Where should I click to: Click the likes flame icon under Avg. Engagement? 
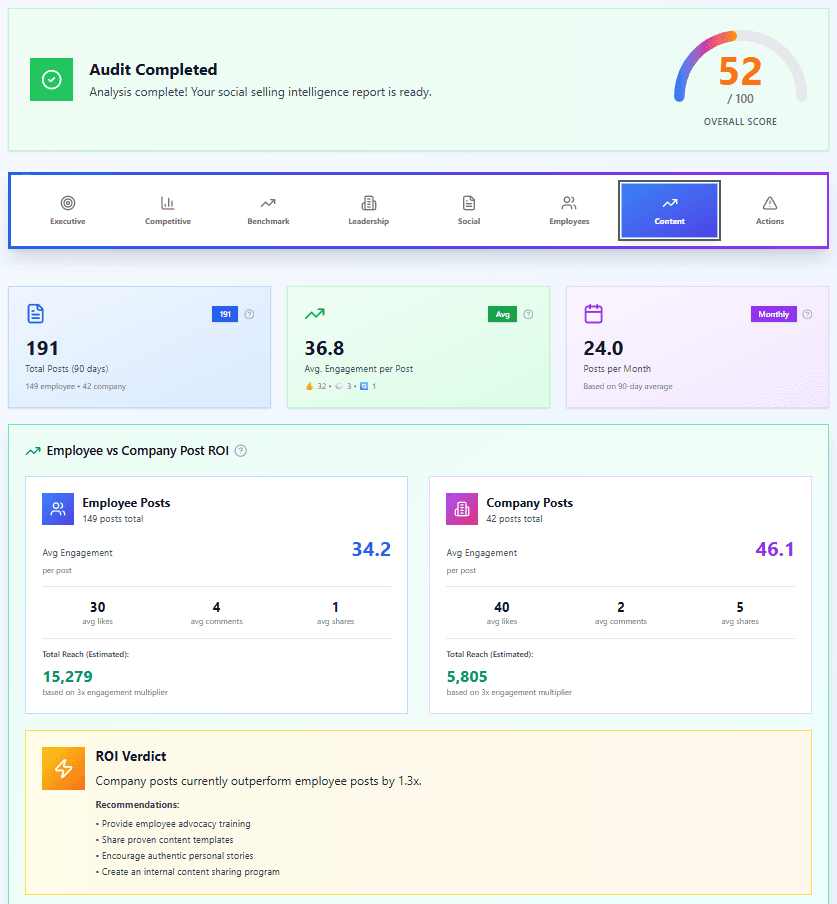click(310, 386)
